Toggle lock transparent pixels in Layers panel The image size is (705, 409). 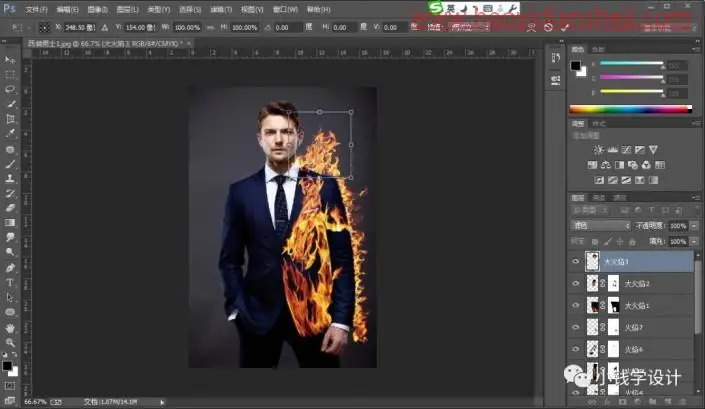595,242
